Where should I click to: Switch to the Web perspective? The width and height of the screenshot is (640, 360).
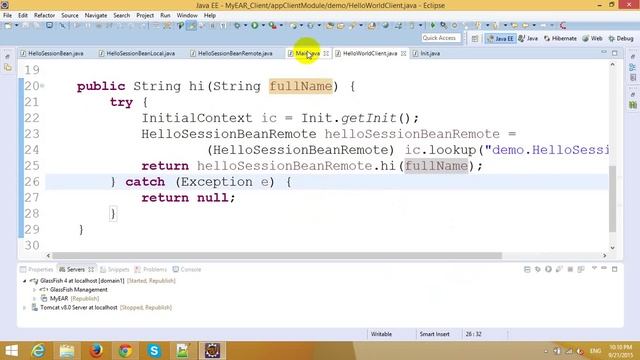592,38
